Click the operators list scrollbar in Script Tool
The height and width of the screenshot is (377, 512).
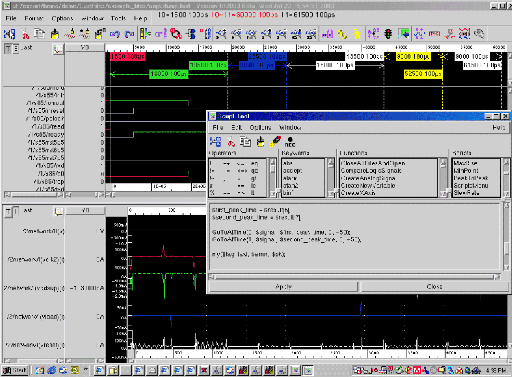[272, 178]
